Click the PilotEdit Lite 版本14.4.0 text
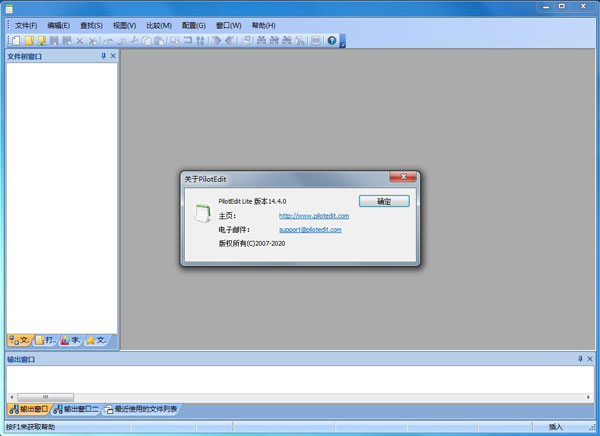The width and height of the screenshot is (600, 436). pos(253,201)
